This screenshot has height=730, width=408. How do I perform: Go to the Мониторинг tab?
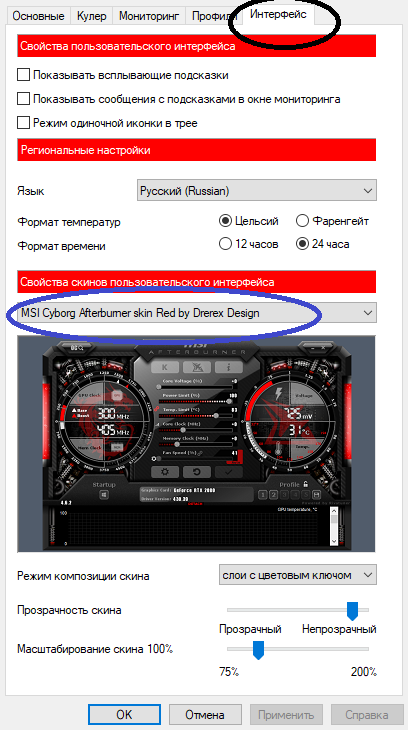[149, 16]
